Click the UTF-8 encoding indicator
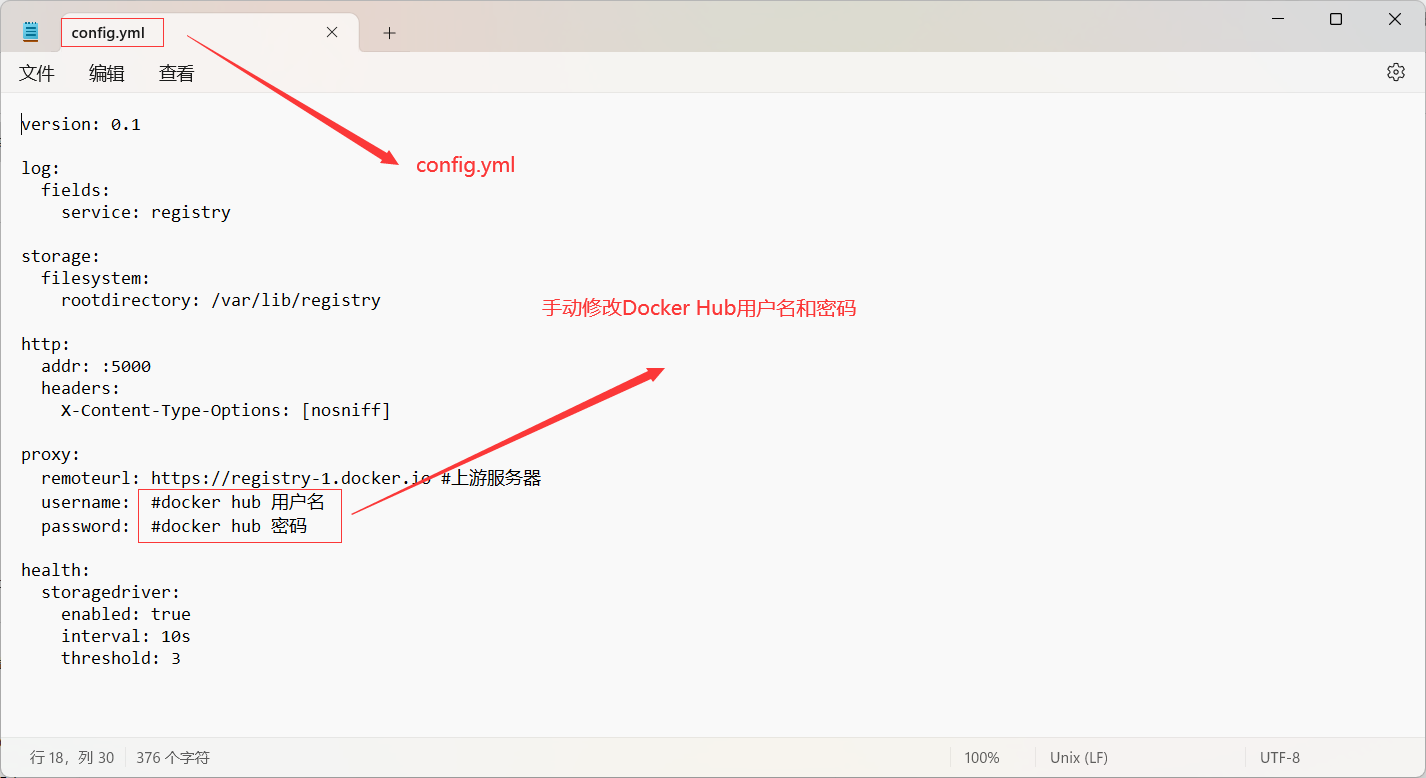 (1280, 758)
